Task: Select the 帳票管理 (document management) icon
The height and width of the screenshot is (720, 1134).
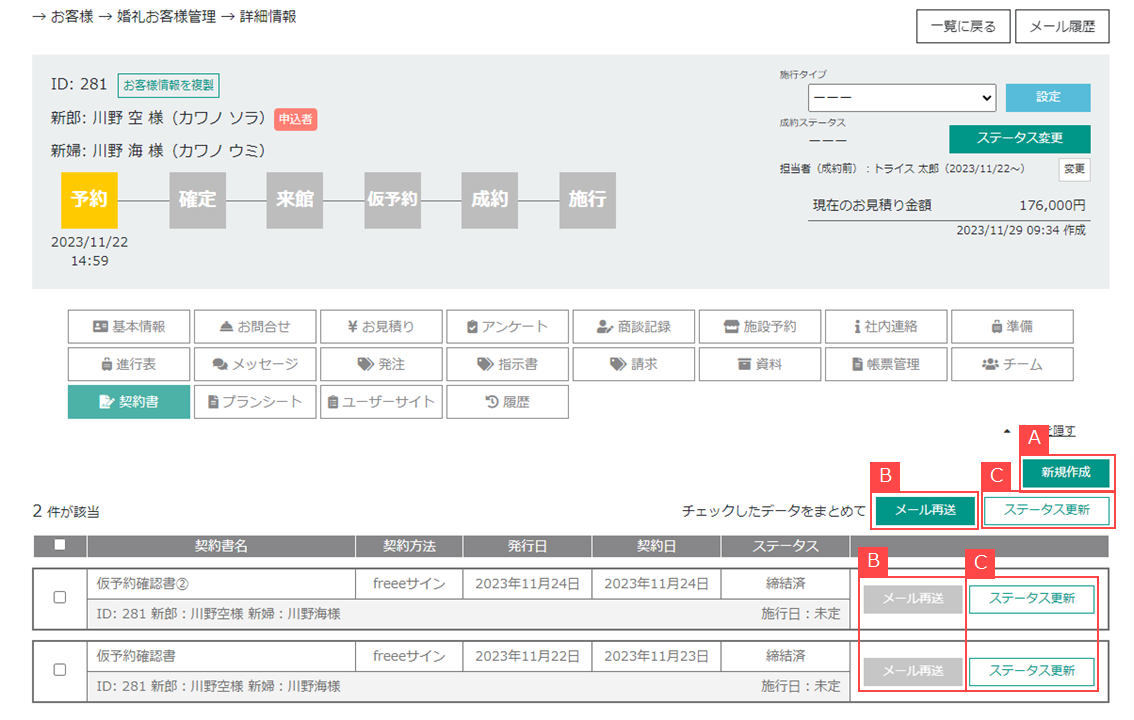Action: (x=884, y=364)
